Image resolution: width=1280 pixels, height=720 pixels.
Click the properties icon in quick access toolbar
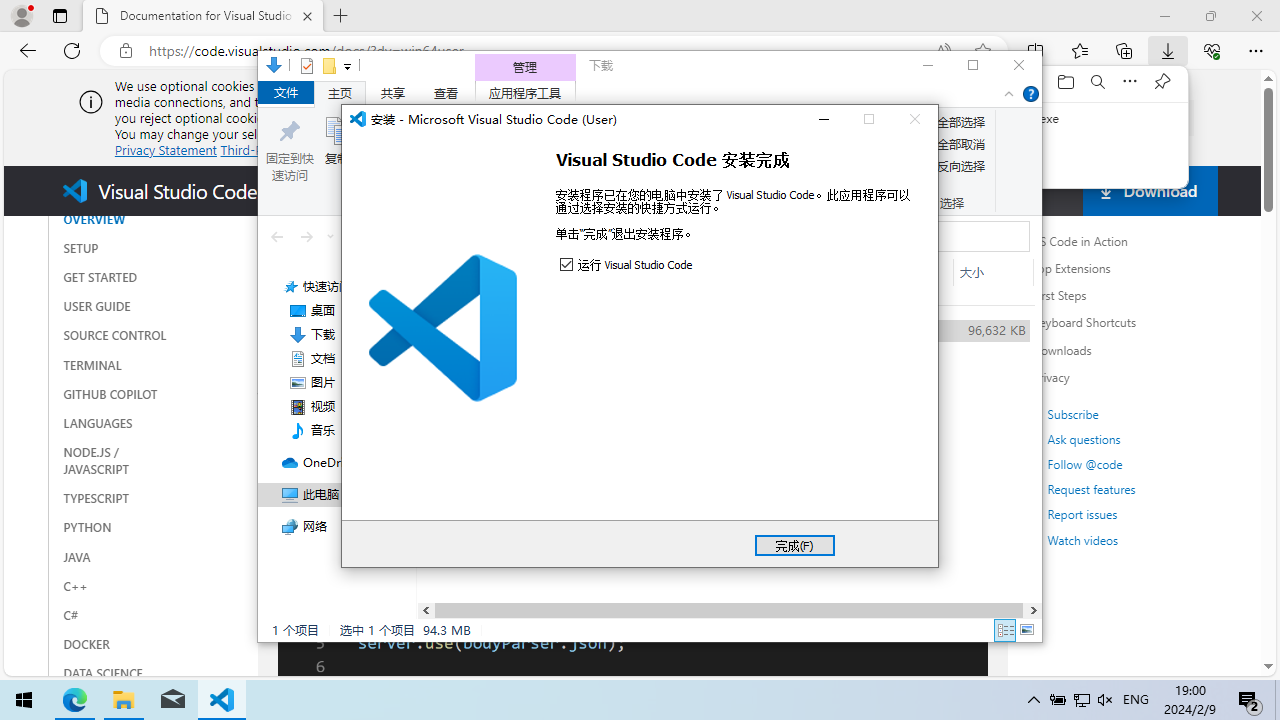tap(307, 66)
